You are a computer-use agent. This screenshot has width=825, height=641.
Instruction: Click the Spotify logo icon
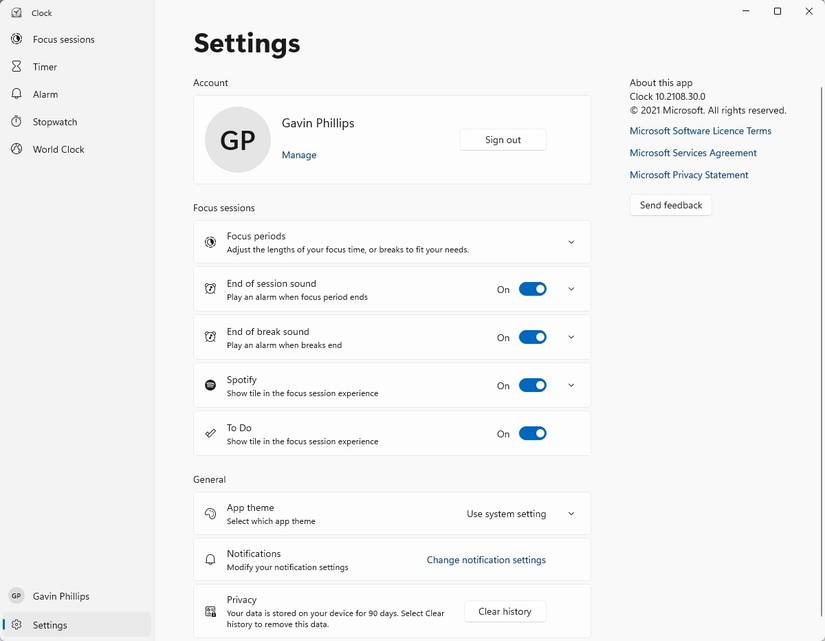click(210, 385)
